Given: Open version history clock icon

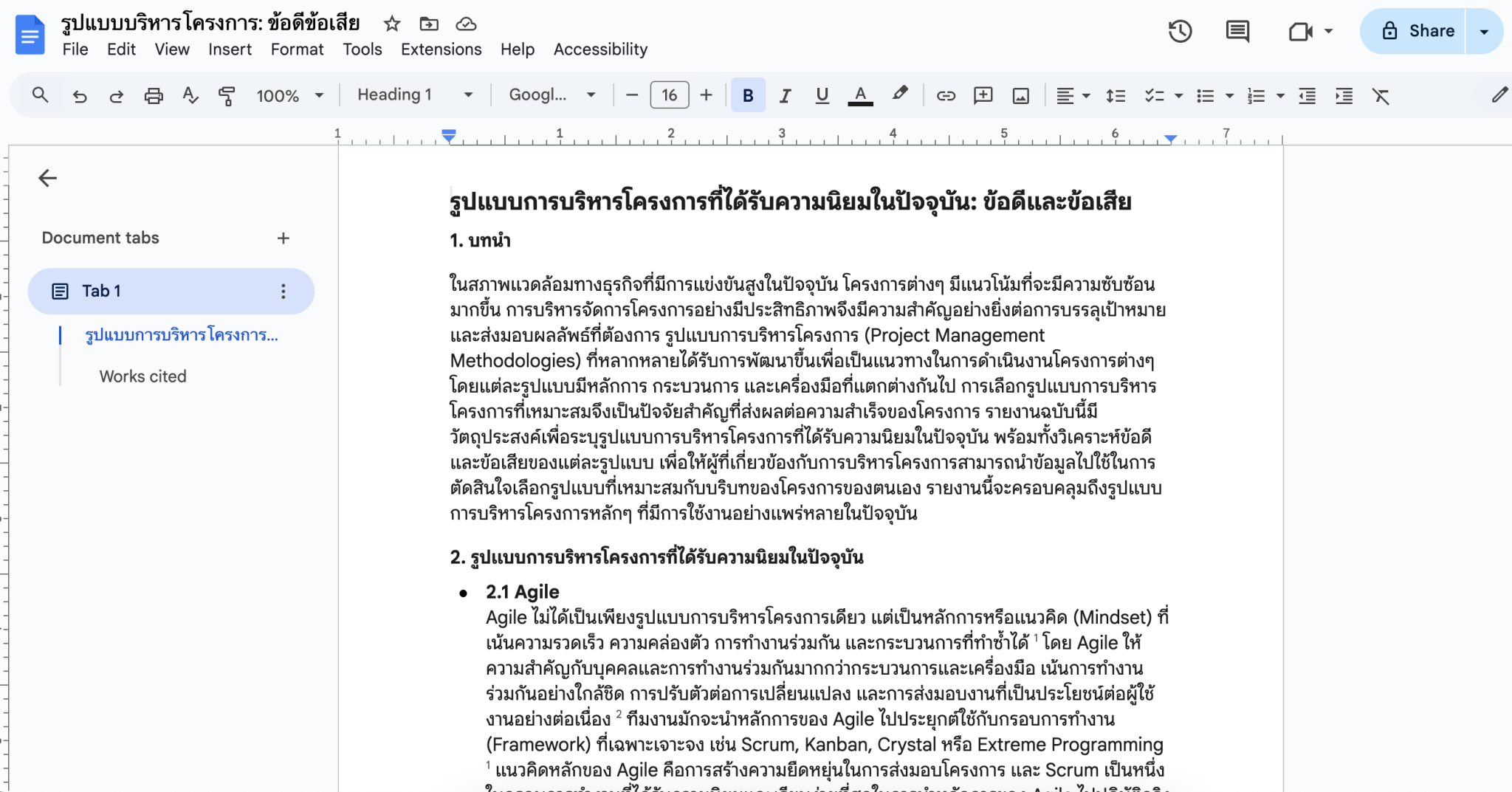Looking at the screenshot, I should [1180, 31].
